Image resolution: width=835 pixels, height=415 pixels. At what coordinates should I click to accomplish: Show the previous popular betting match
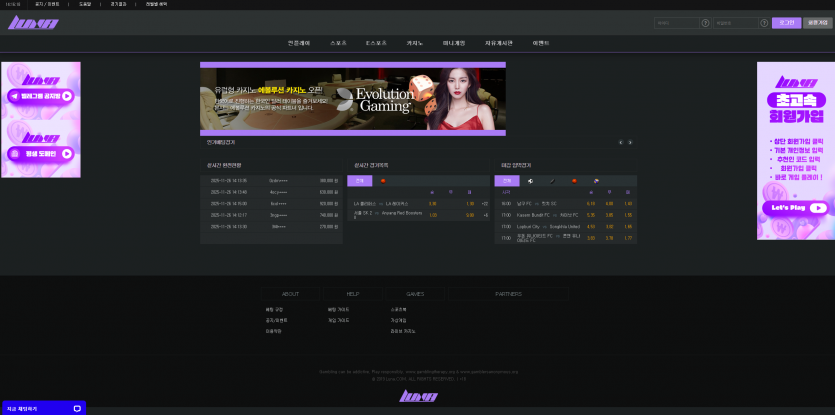coord(620,142)
